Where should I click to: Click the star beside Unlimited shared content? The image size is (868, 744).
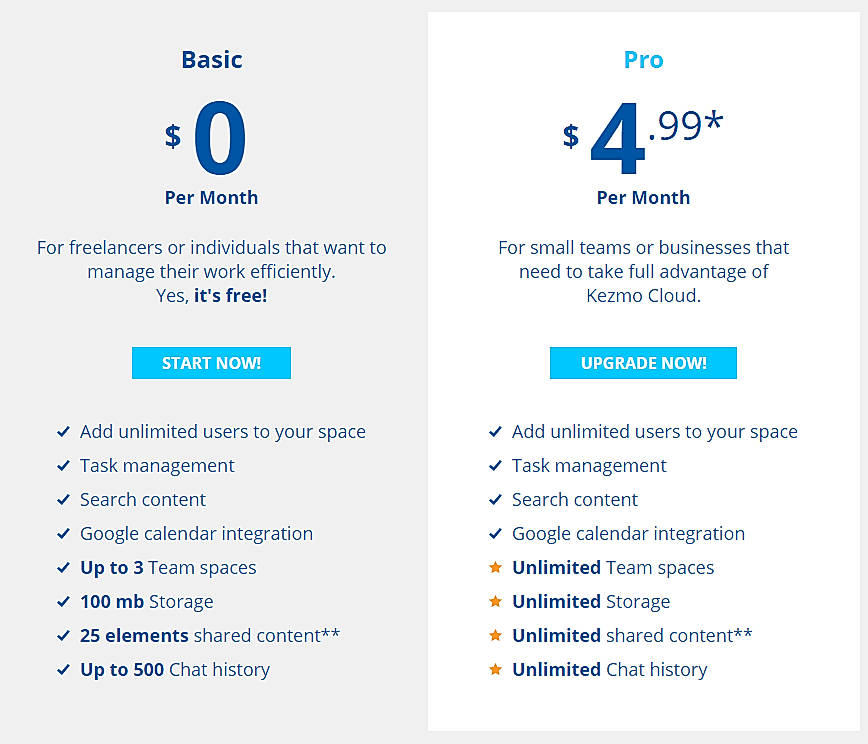[495, 635]
